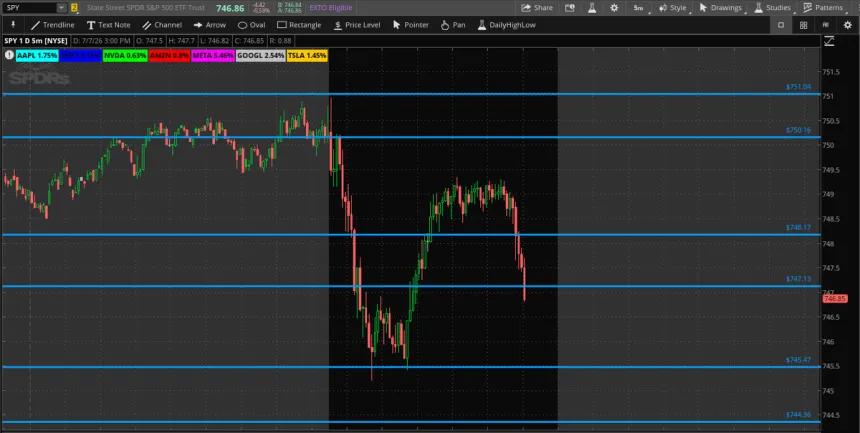
Task: Open the alert icon next to Share
Action: (x=569, y=8)
